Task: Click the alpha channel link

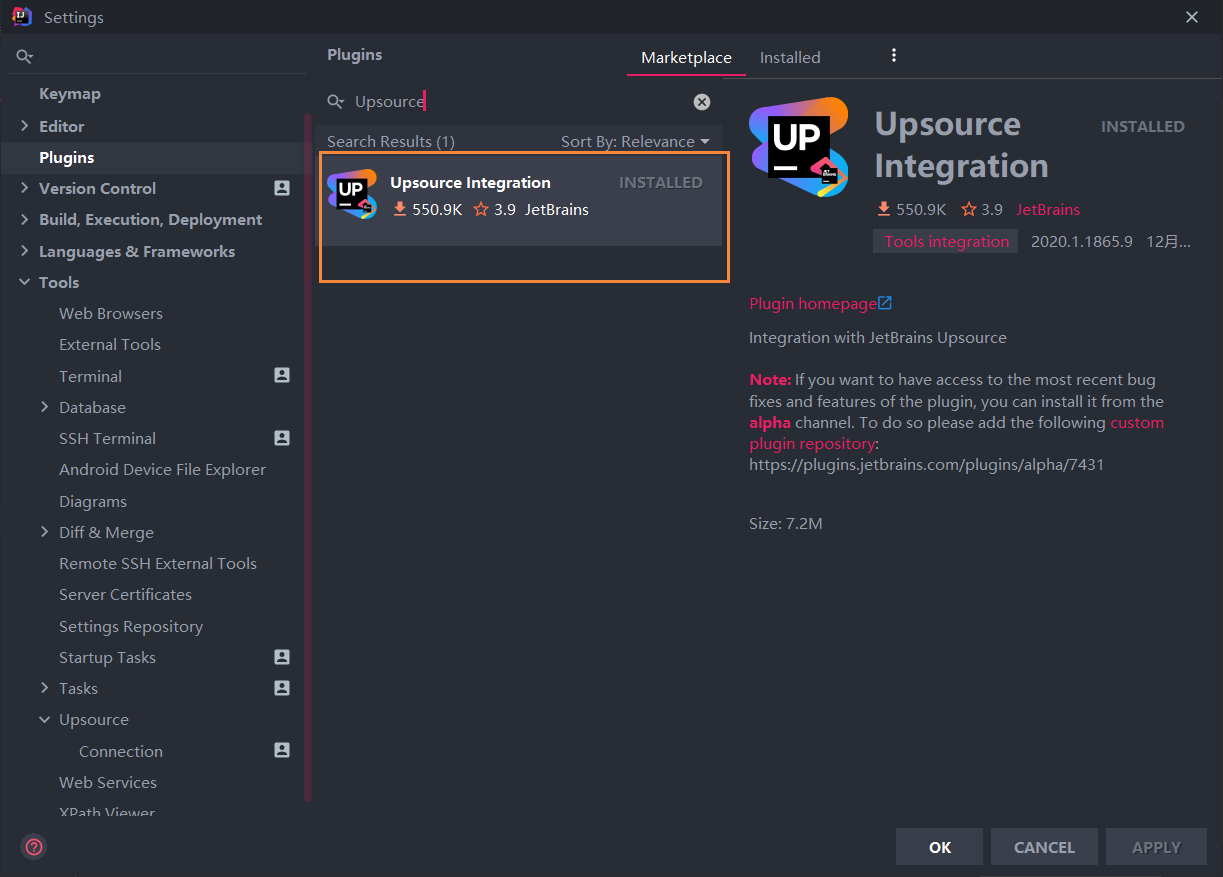Action: (x=770, y=422)
